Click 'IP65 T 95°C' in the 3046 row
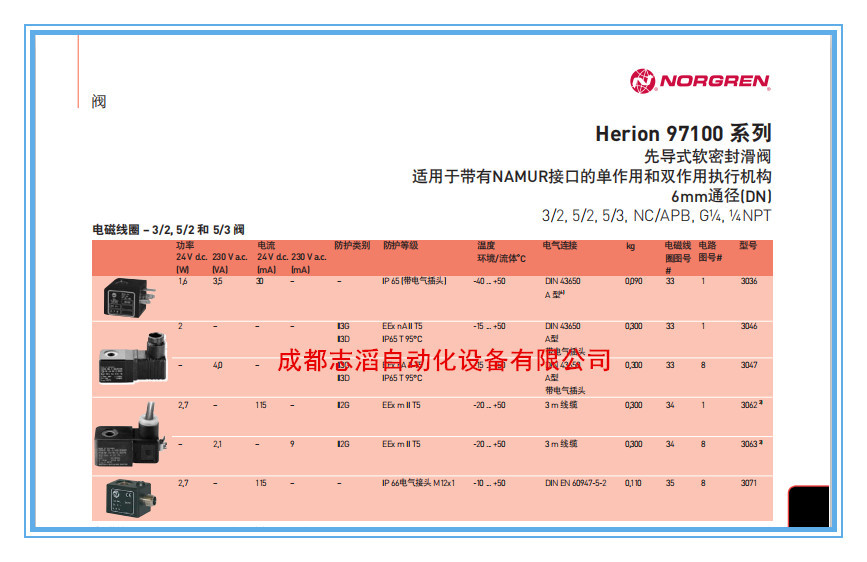Viewport: 867px width, 562px height. tap(403, 339)
